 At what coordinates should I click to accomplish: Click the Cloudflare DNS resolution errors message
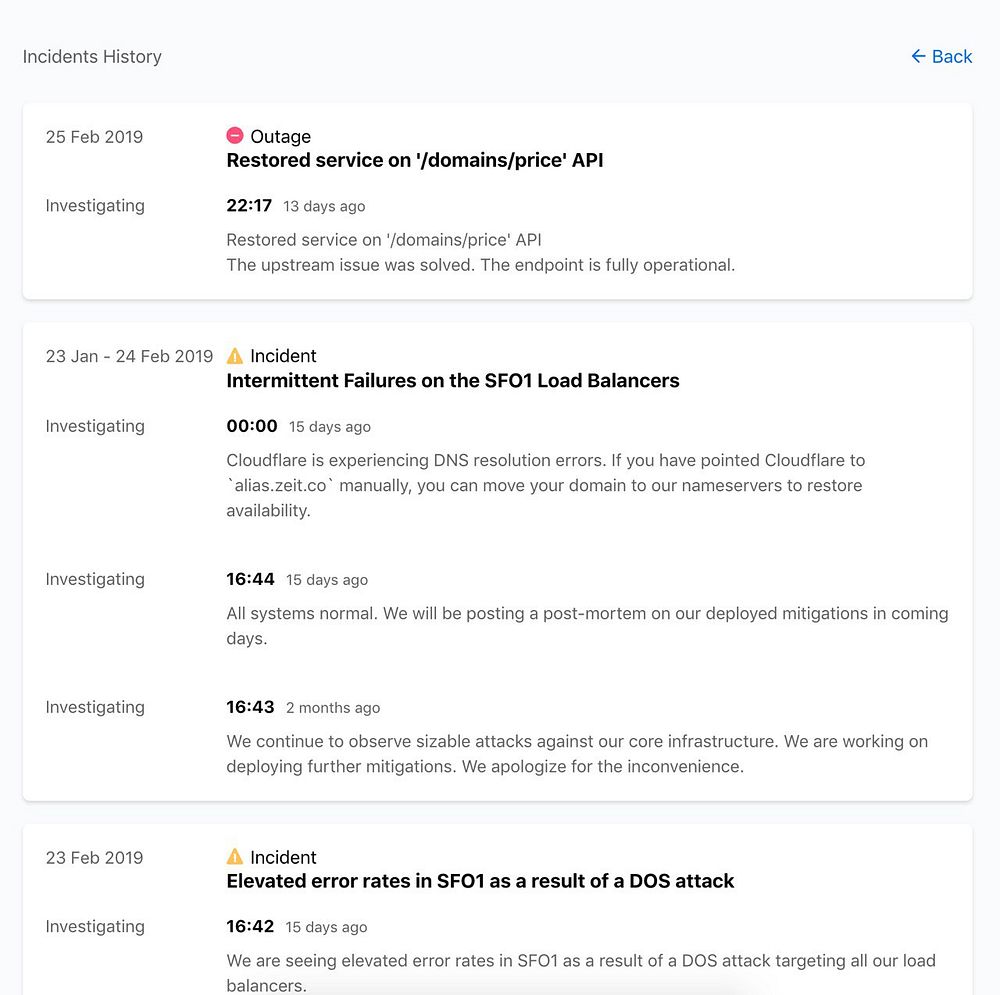(x=545, y=485)
